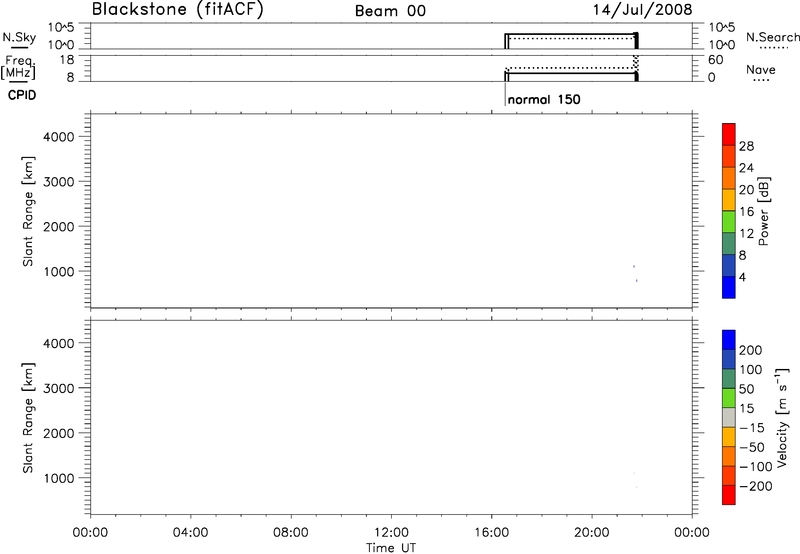Click the 08:00 time axis label
Image resolution: width=800 pixels, height=554 pixels.
click(x=291, y=533)
